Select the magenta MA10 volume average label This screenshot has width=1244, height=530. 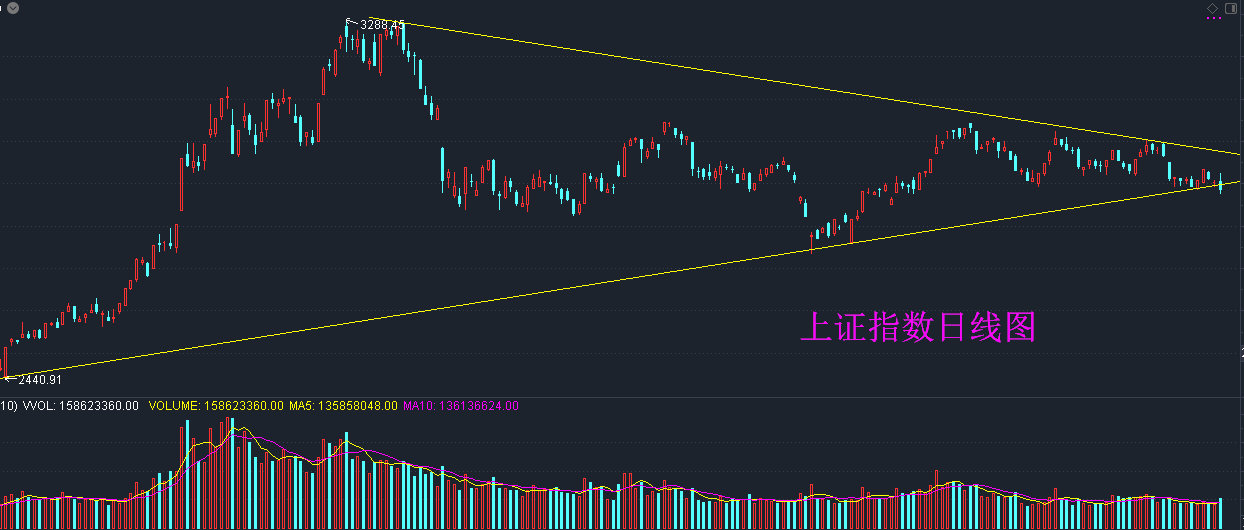tap(461, 406)
